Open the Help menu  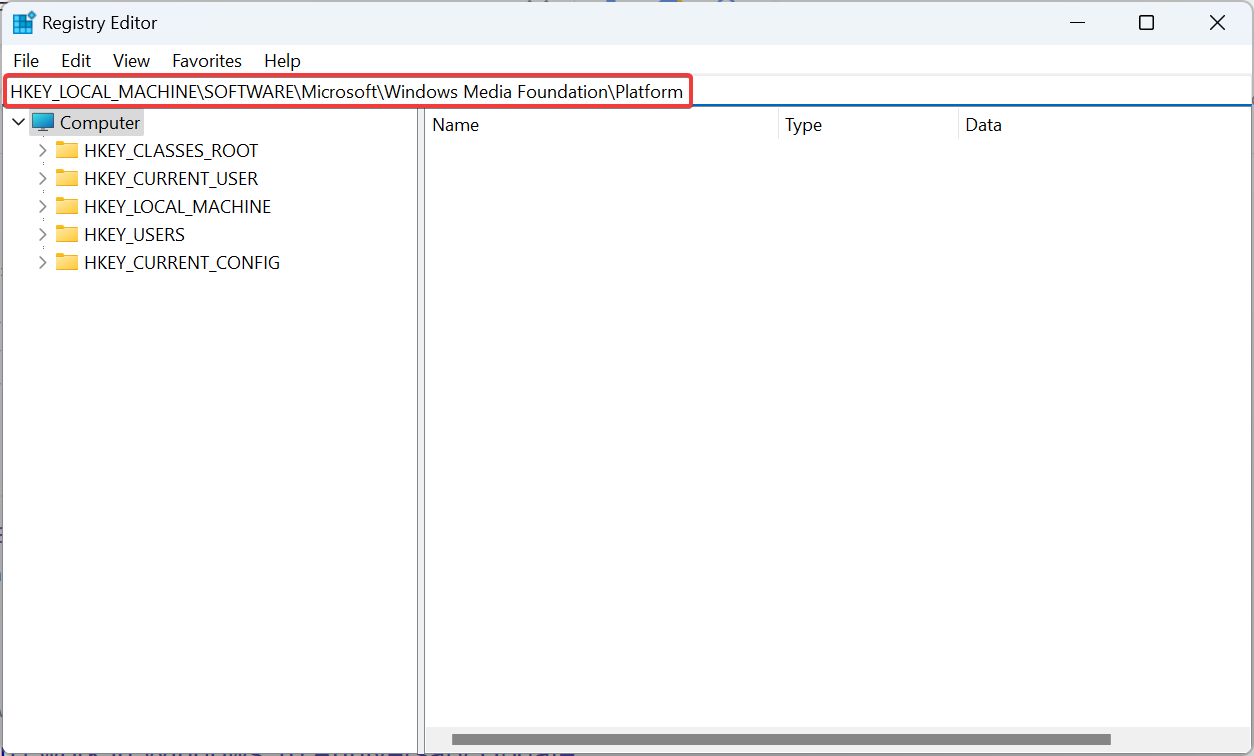[282, 61]
